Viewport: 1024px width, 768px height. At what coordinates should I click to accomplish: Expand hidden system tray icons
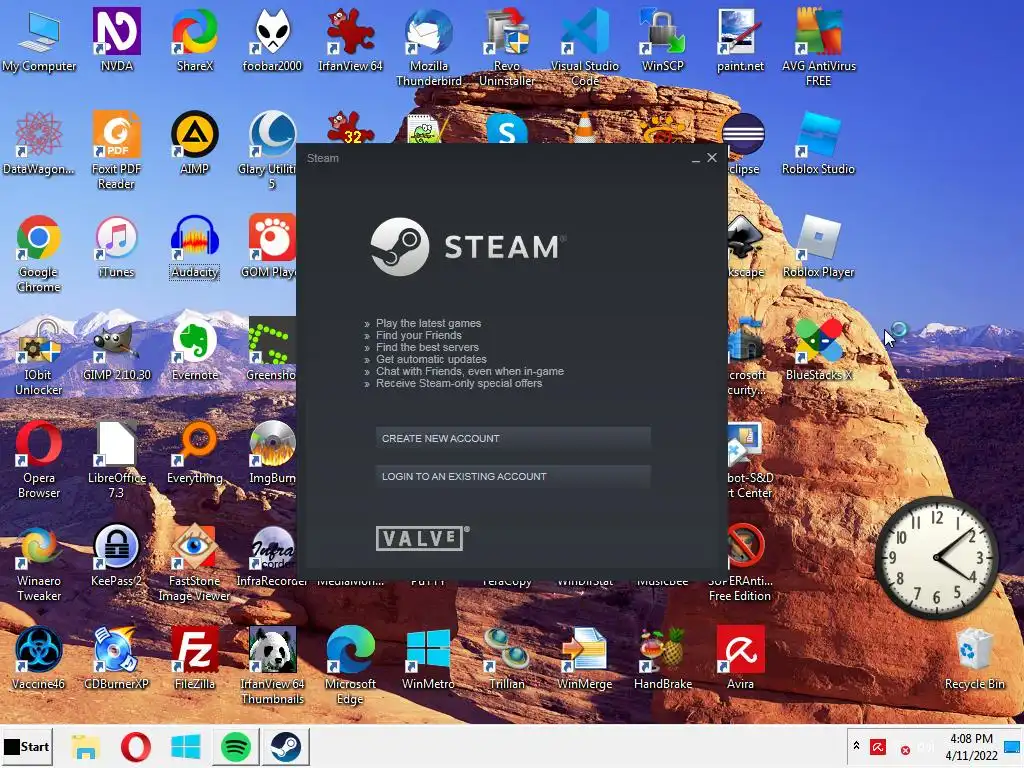point(856,746)
